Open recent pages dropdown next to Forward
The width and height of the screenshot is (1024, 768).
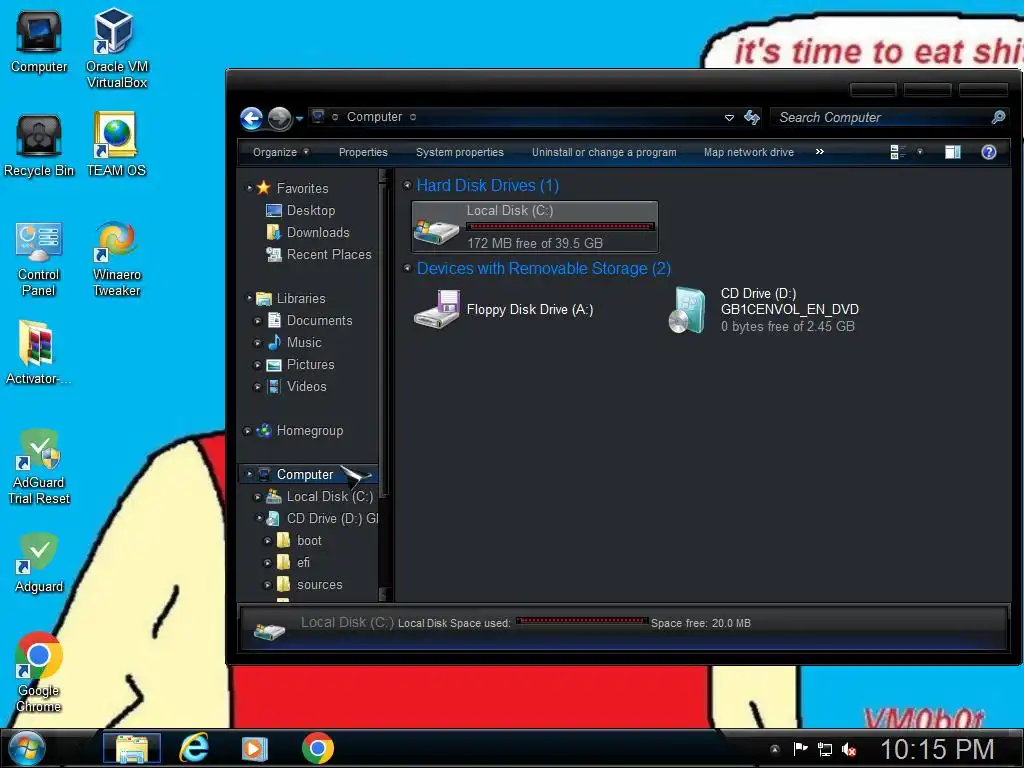click(299, 119)
